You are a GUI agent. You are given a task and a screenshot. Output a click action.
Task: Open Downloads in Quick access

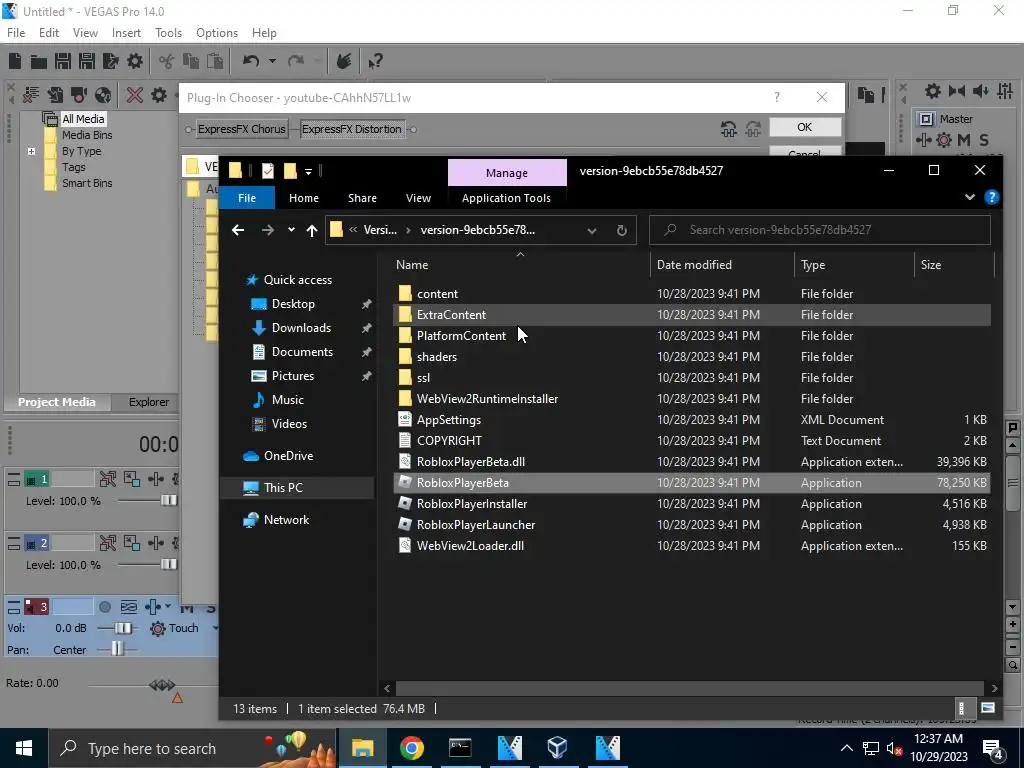point(301,328)
